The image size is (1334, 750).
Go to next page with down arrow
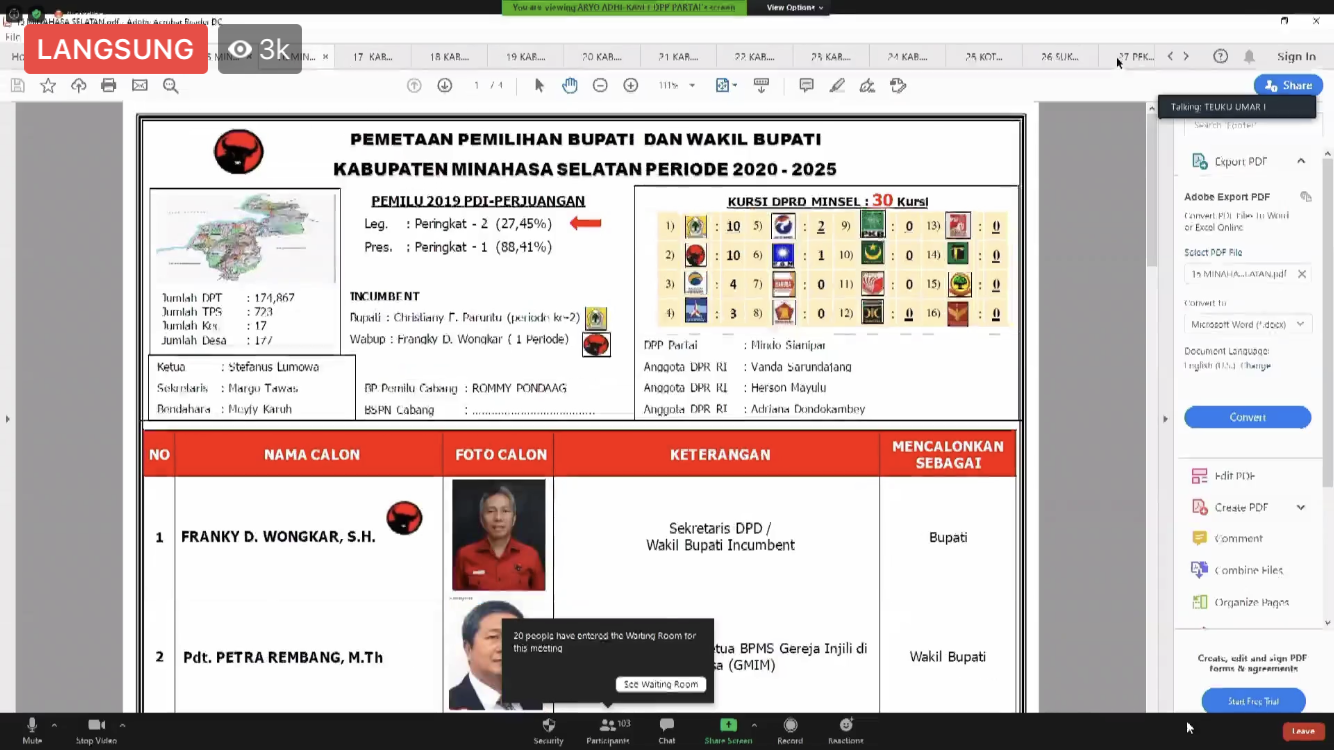coord(445,86)
